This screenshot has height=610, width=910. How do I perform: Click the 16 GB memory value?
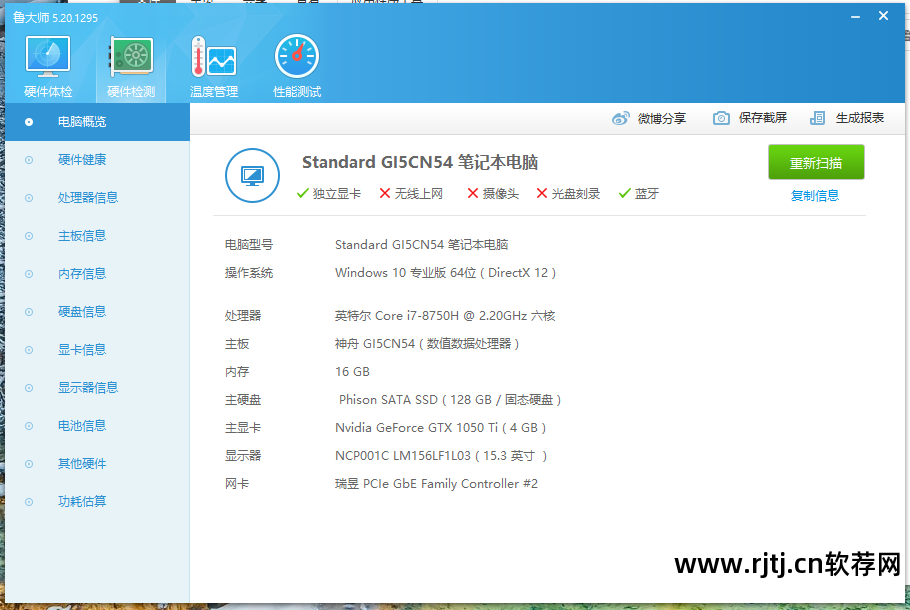(x=352, y=371)
